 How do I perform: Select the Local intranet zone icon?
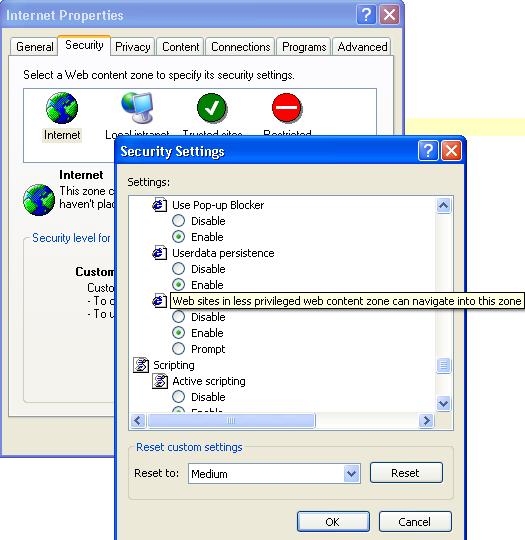pyautogui.click(x=137, y=108)
